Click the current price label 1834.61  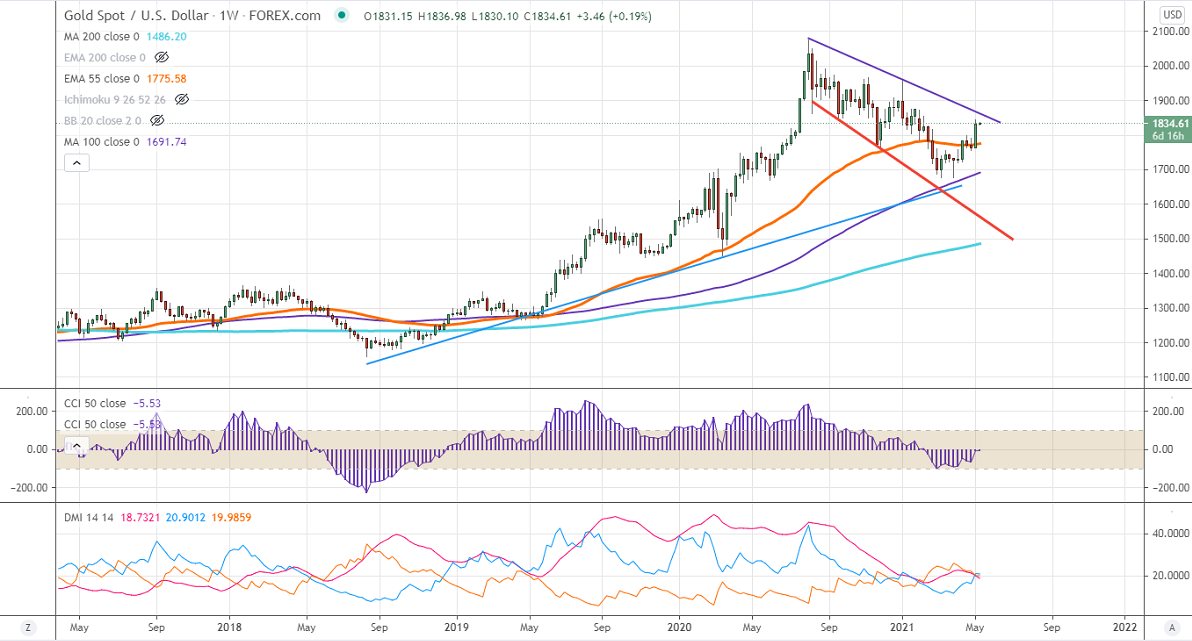(x=1168, y=123)
